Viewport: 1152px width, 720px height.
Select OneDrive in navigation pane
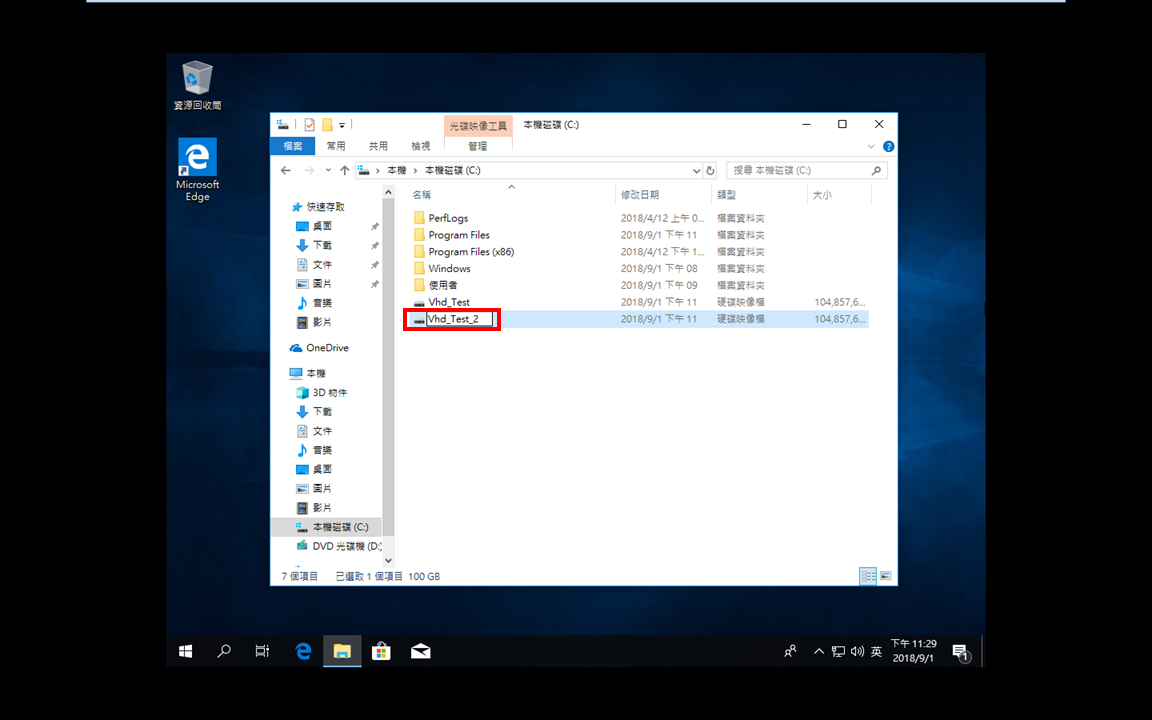(x=327, y=348)
